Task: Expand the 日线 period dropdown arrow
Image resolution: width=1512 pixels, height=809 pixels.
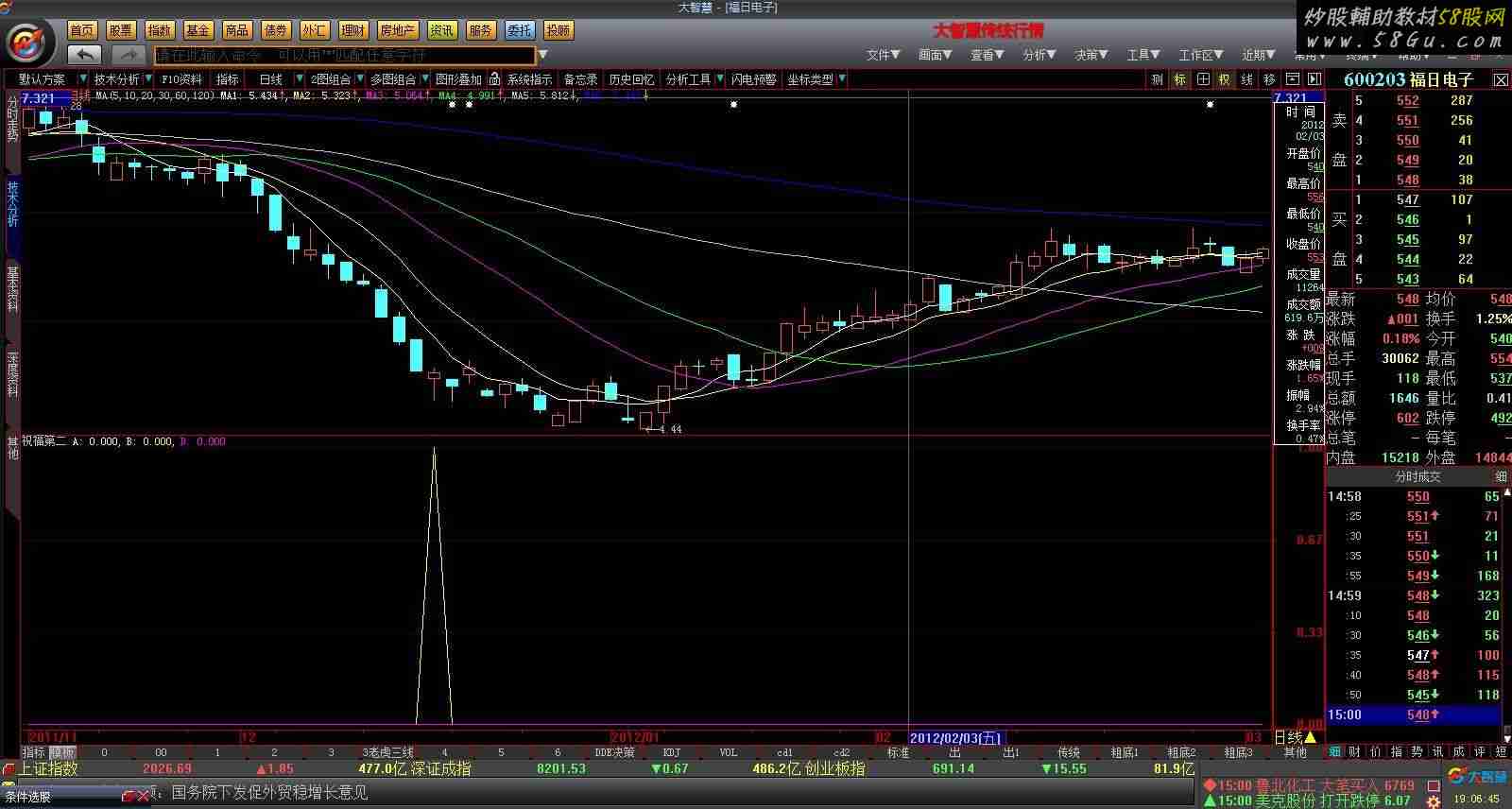Action: pos(299,79)
